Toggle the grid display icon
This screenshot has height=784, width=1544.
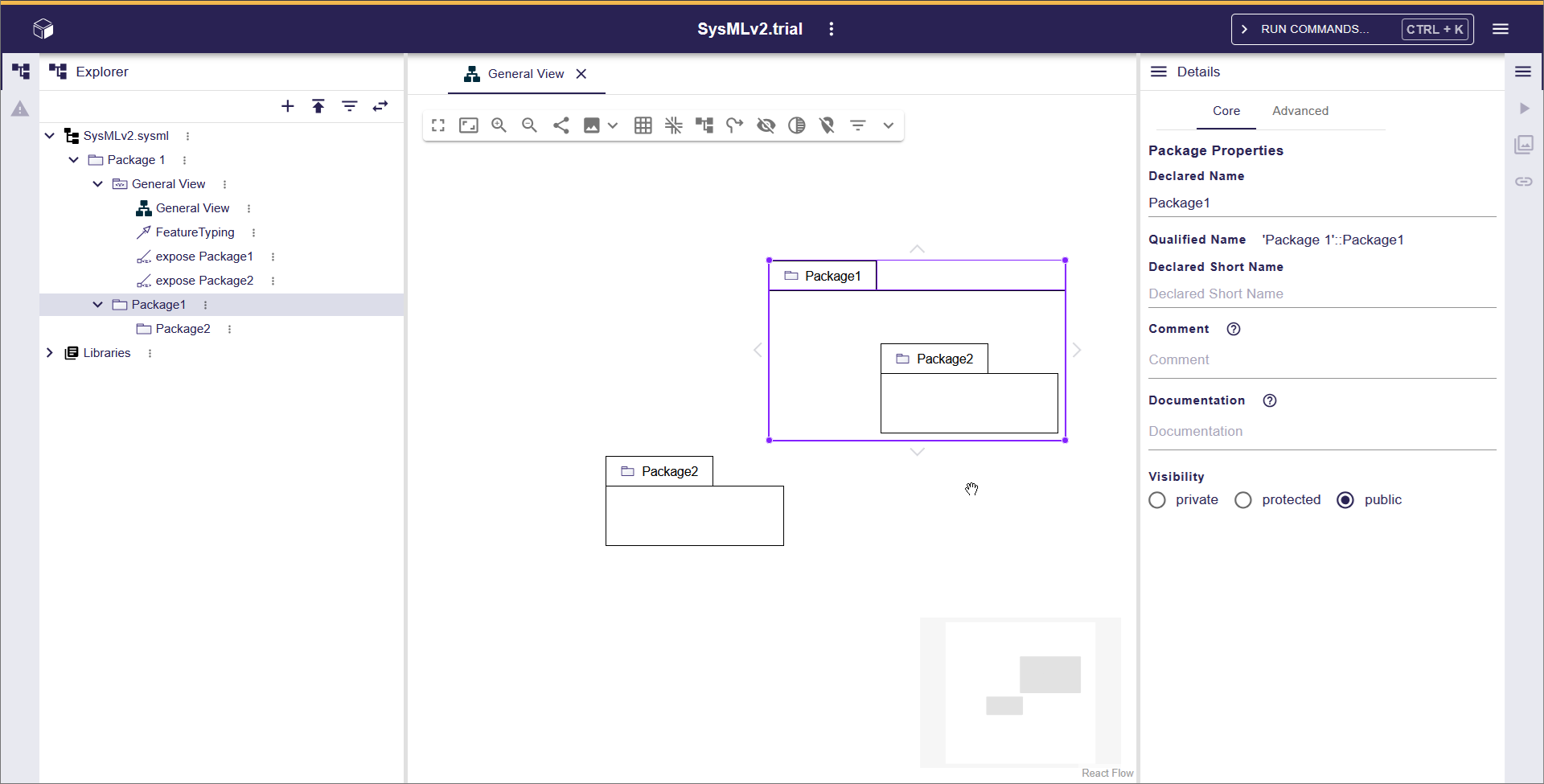[x=643, y=125]
